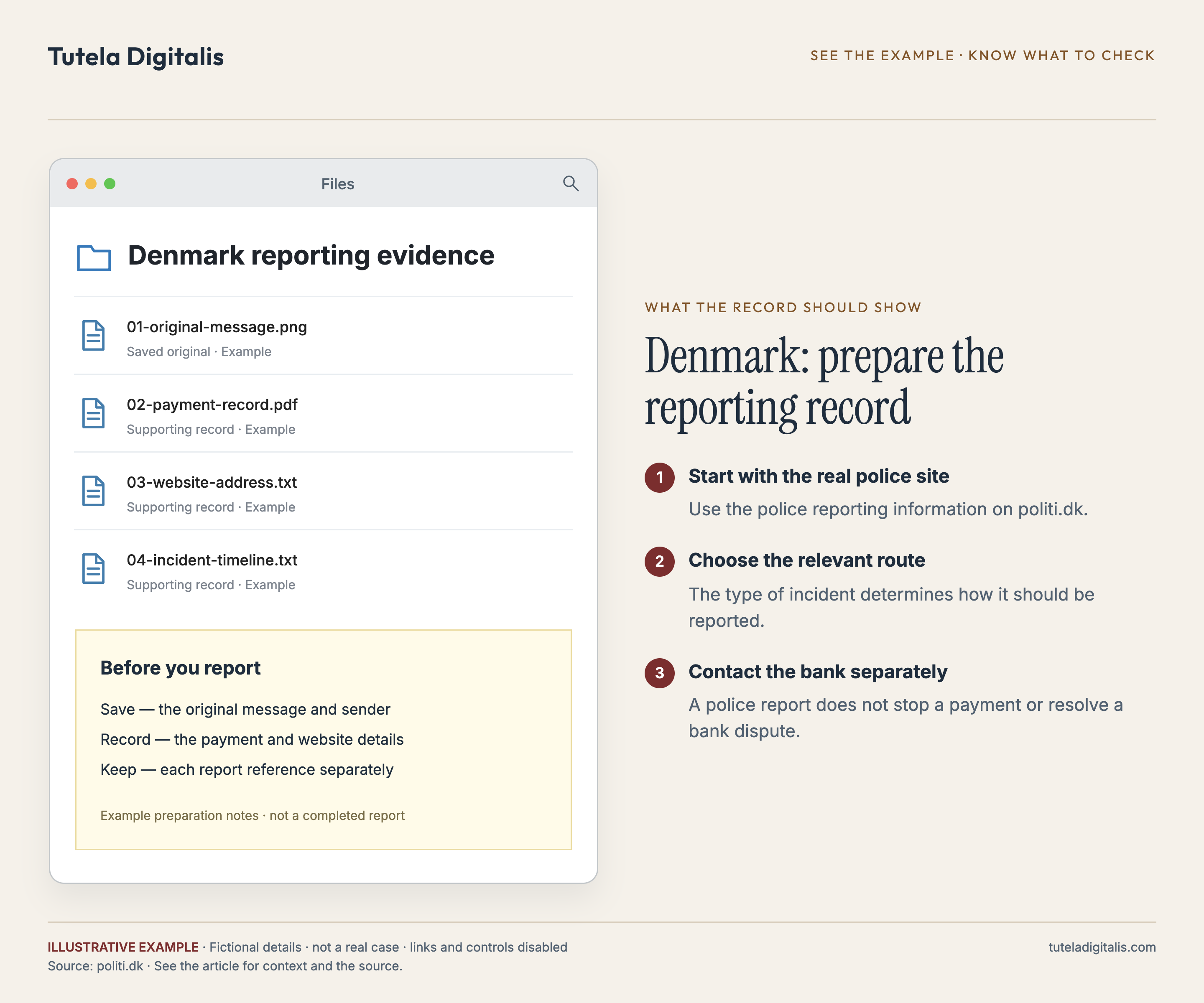Viewport: 1204px width, 1003px height.
Task: Open 02-payment-record.pdf
Action: pos(323,414)
